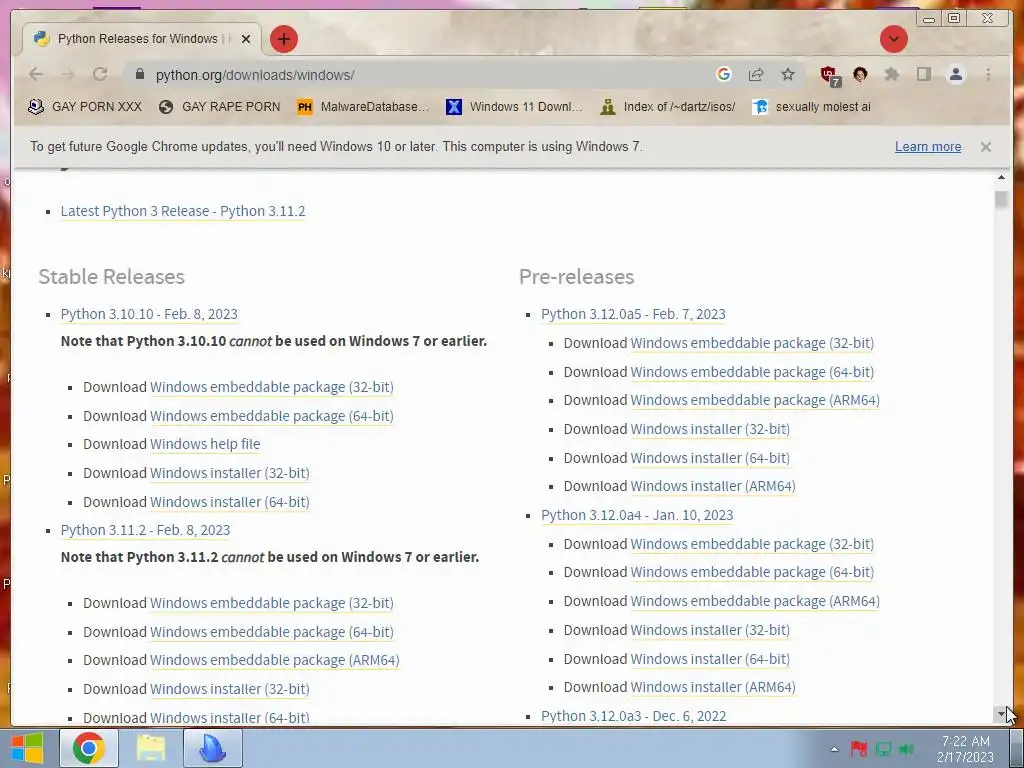The height and width of the screenshot is (768, 1024).
Task: Download Python 3.11.2 embeddable package (64-bit)
Action: tap(272, 632)
